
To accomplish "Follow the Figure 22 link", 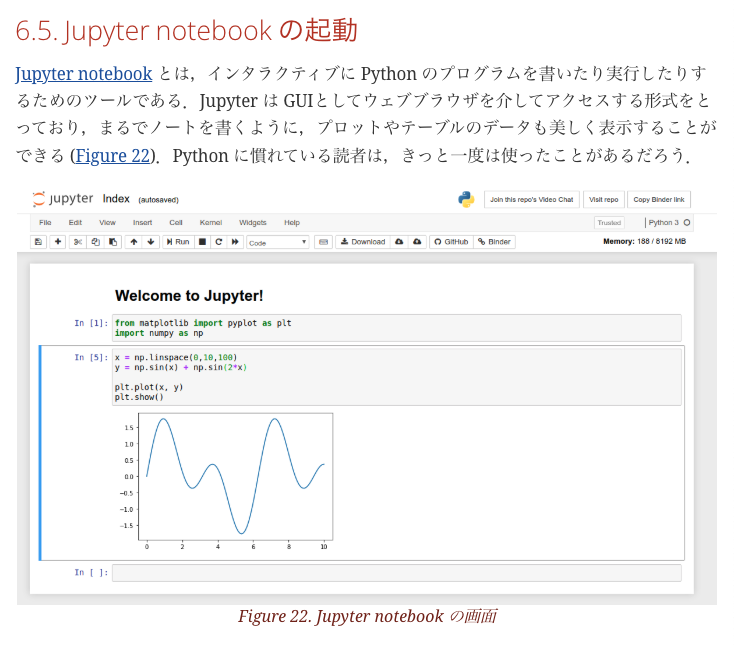I will [x=112, y=156].
